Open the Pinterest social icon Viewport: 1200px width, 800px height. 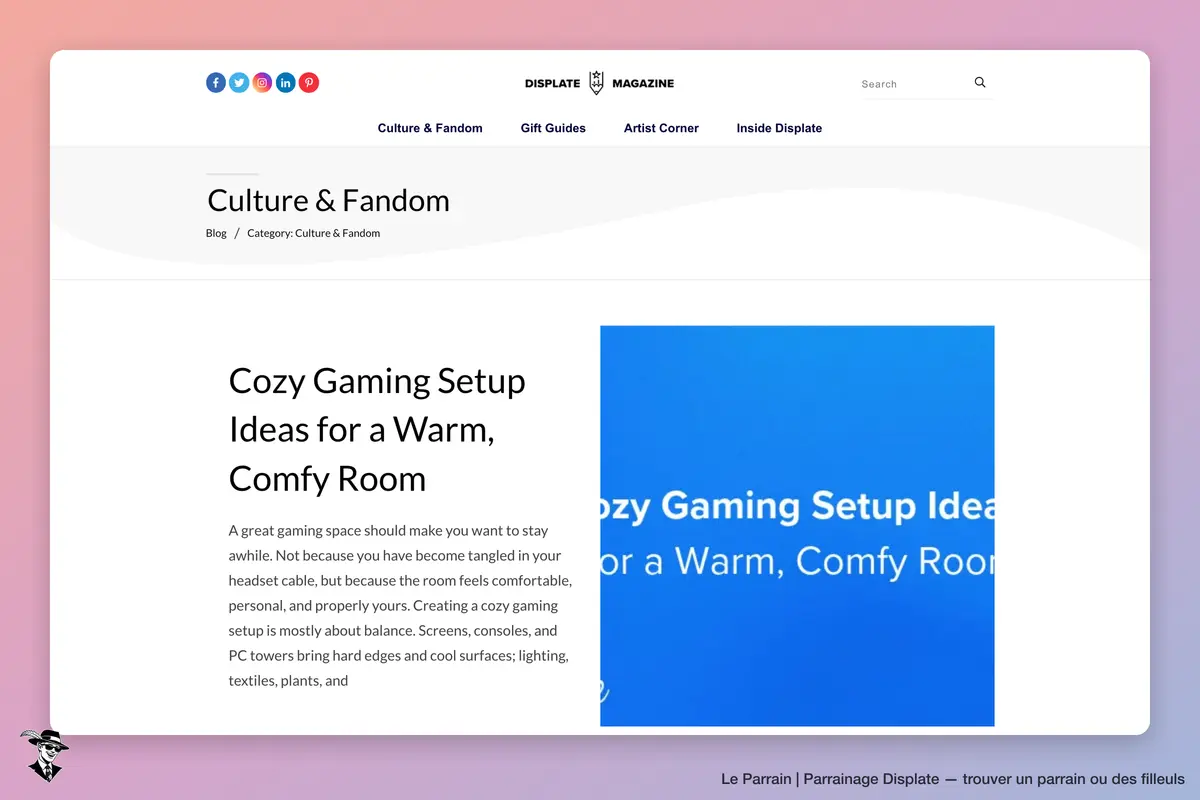pyautogui.click(x=309, y=83)
